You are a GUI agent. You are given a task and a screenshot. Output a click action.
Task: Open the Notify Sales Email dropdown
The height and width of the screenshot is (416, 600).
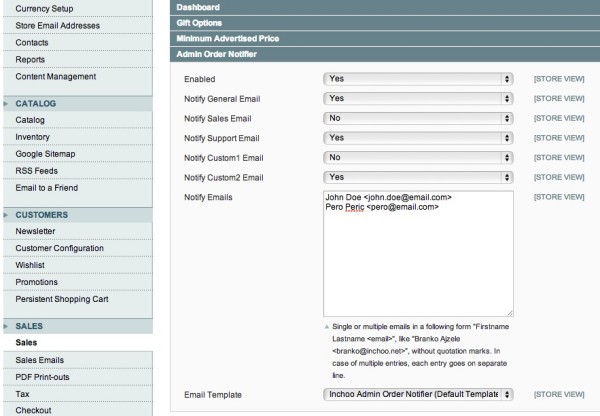(418, 118)
